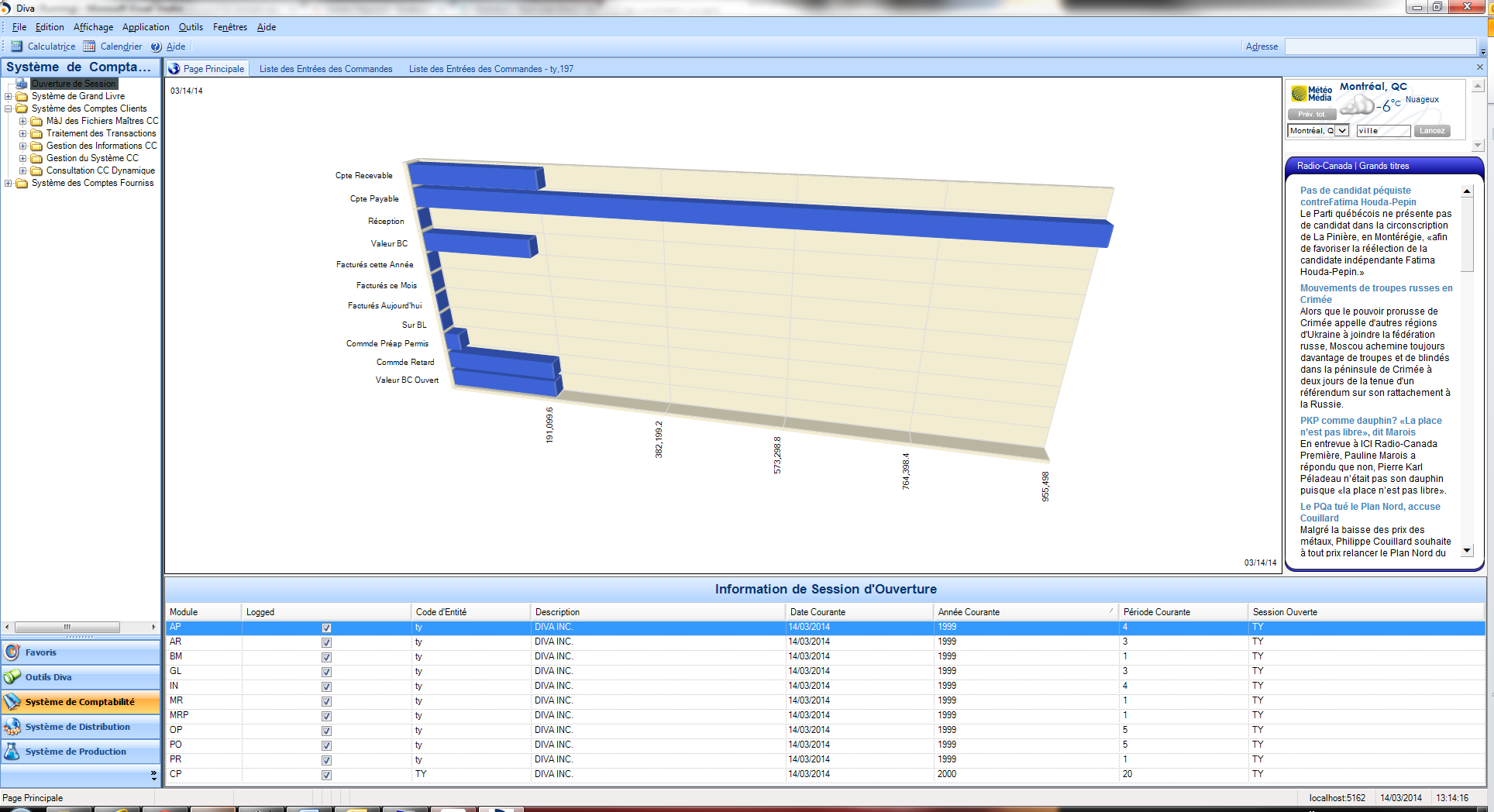
Task: Click the news feed vertical scrollbar thumb
Action: pos(1466,234)
